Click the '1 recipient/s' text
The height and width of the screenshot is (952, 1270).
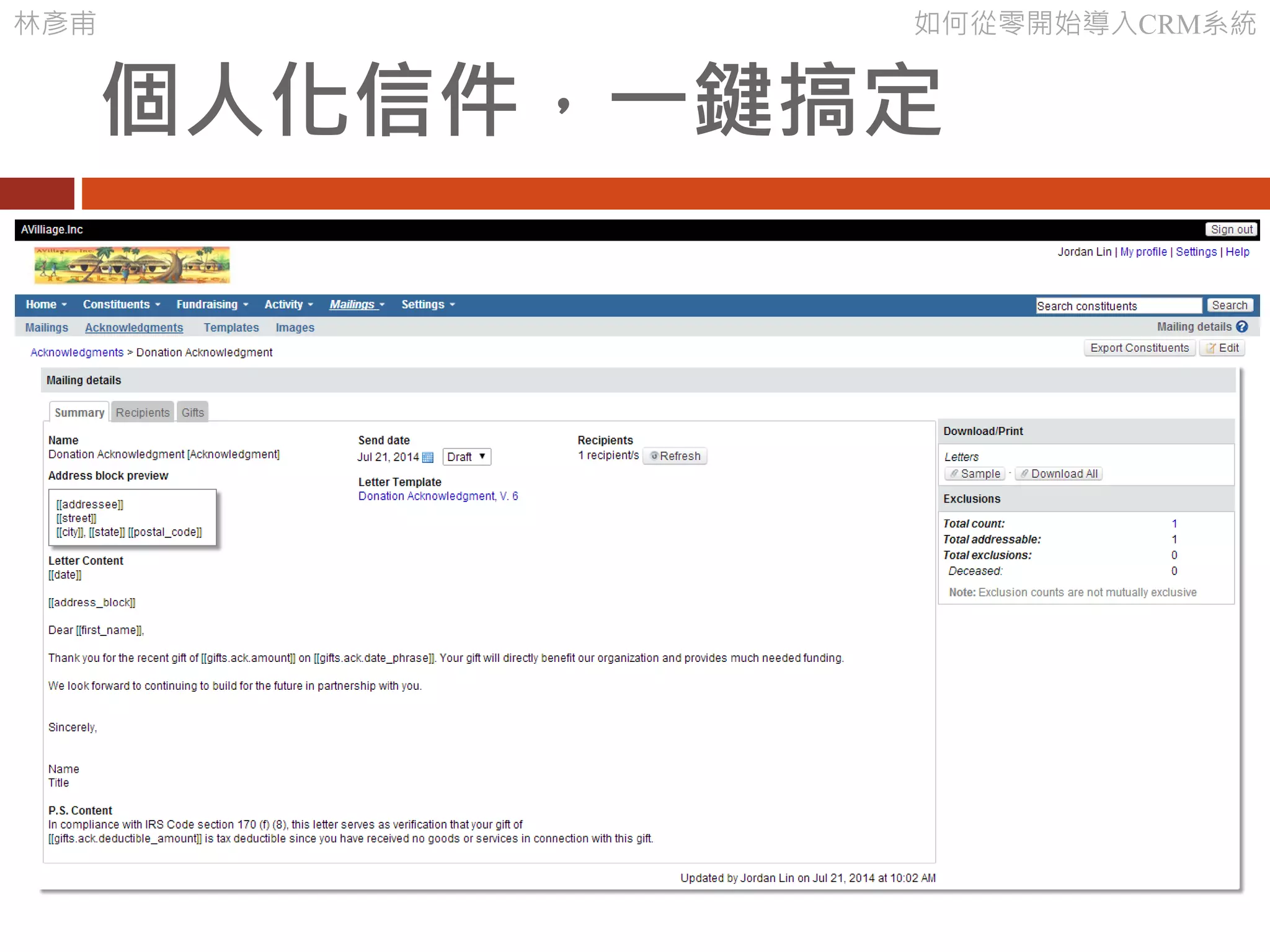click(x=608, y=456)
